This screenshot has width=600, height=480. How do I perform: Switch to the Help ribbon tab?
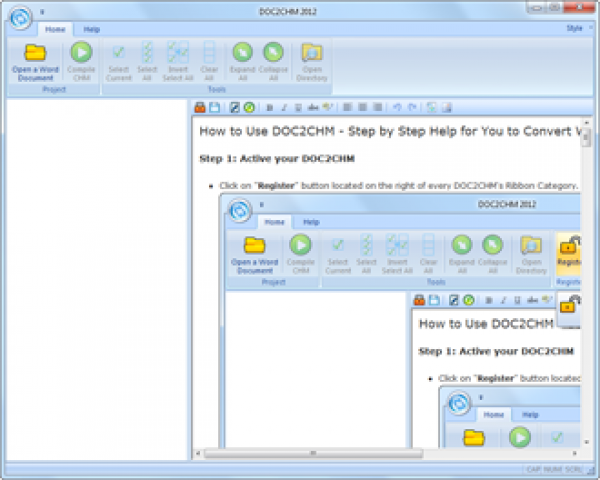coord(91,29)
